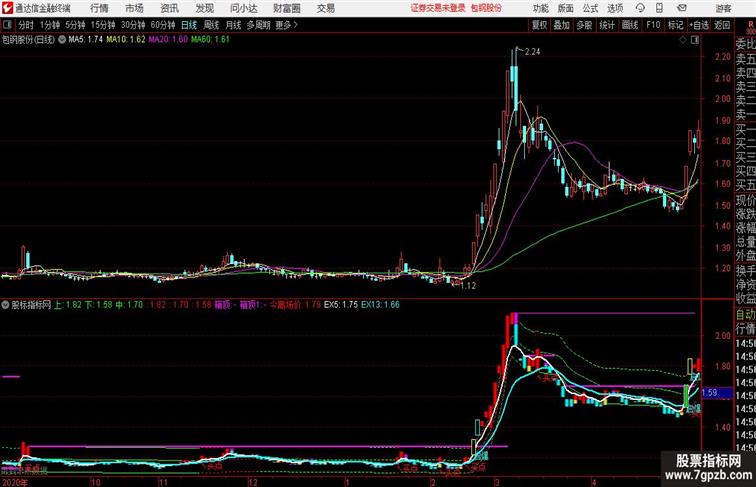Open the 行情 menu
756x487 pixels.
tap(99, 8)
